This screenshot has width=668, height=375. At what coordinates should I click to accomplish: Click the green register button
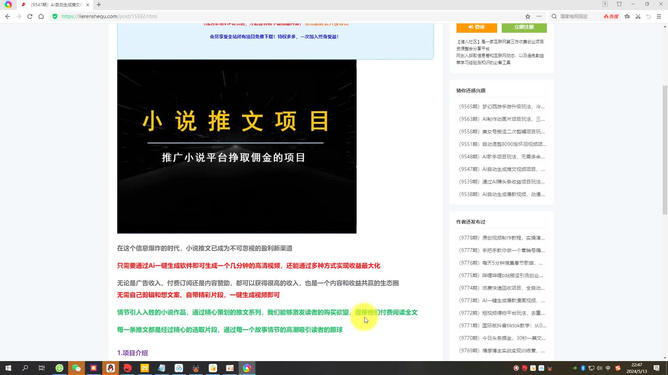pos(524,27)
